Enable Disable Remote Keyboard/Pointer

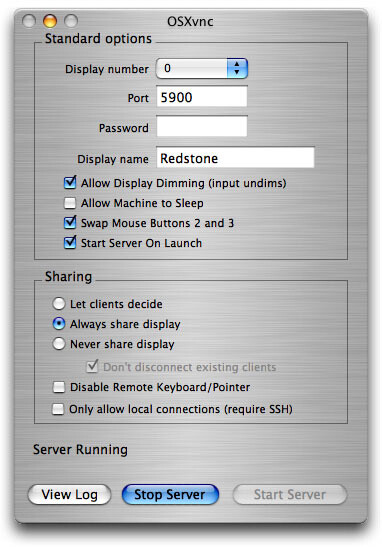(x=59, y=387)
